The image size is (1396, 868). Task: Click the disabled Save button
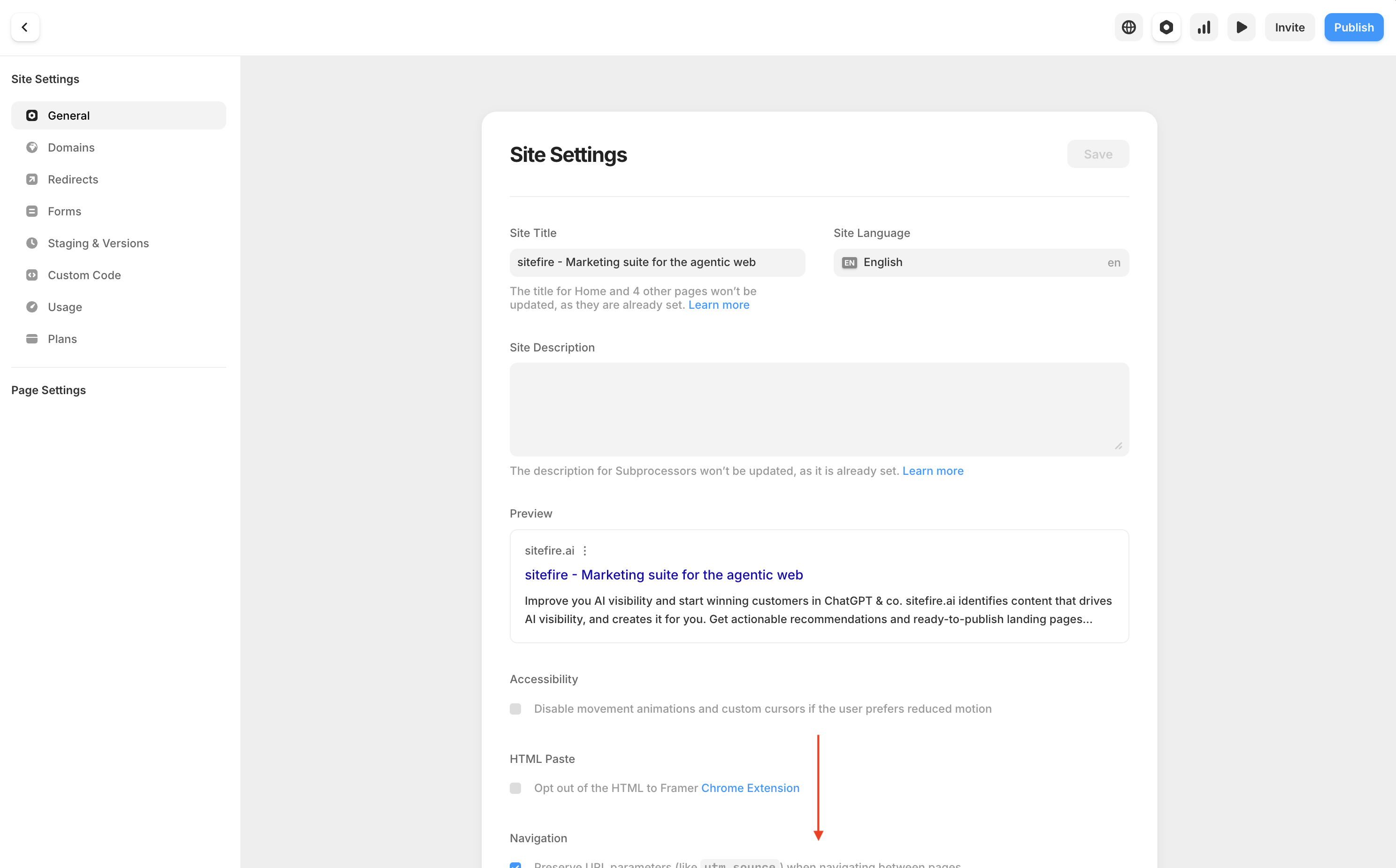(x=1098, y=154)
